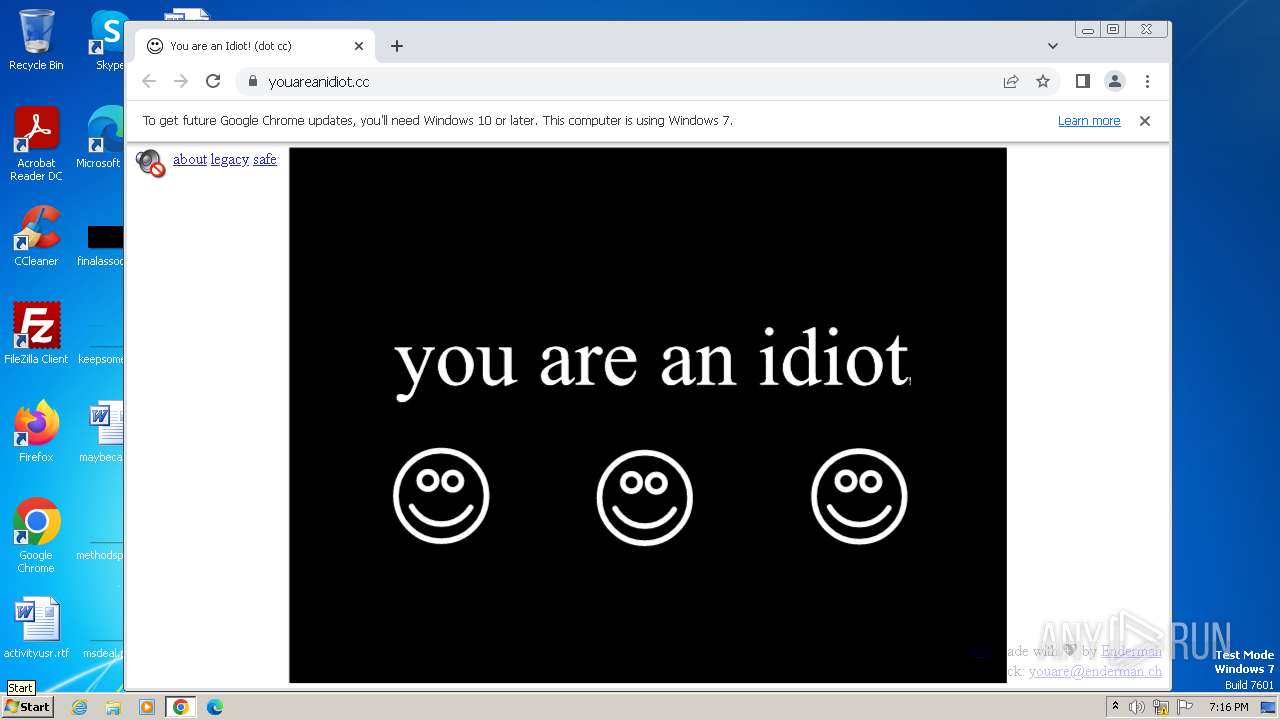Click the share this page icon
The width and height of the screenshot is (1280, 720).
pos(1011,81)
